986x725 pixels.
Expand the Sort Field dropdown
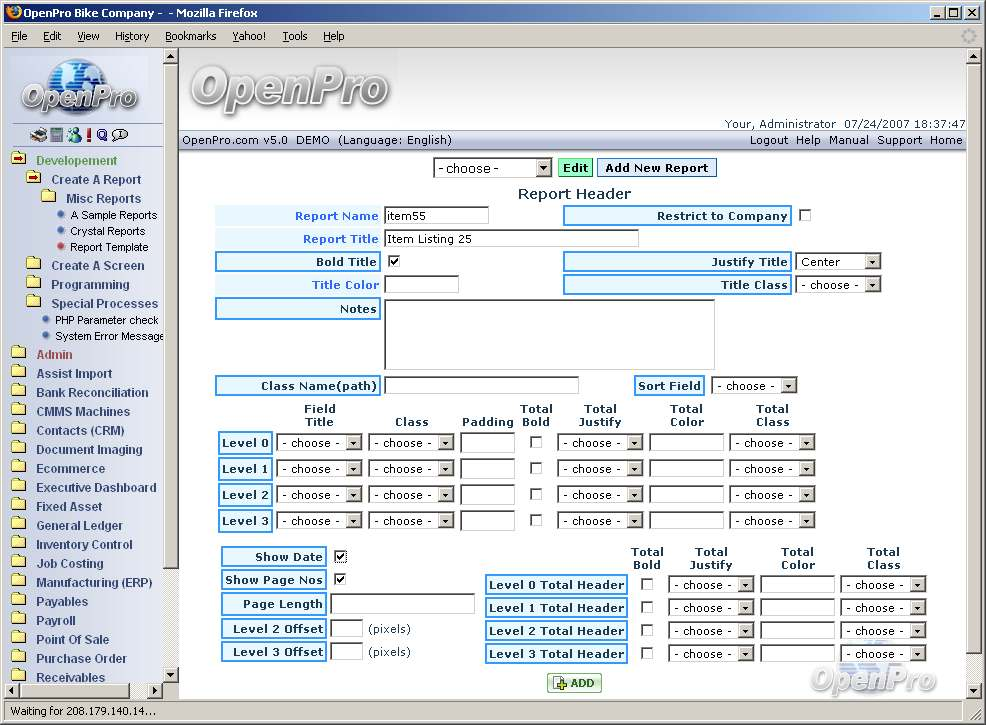[x=754, y=386]
